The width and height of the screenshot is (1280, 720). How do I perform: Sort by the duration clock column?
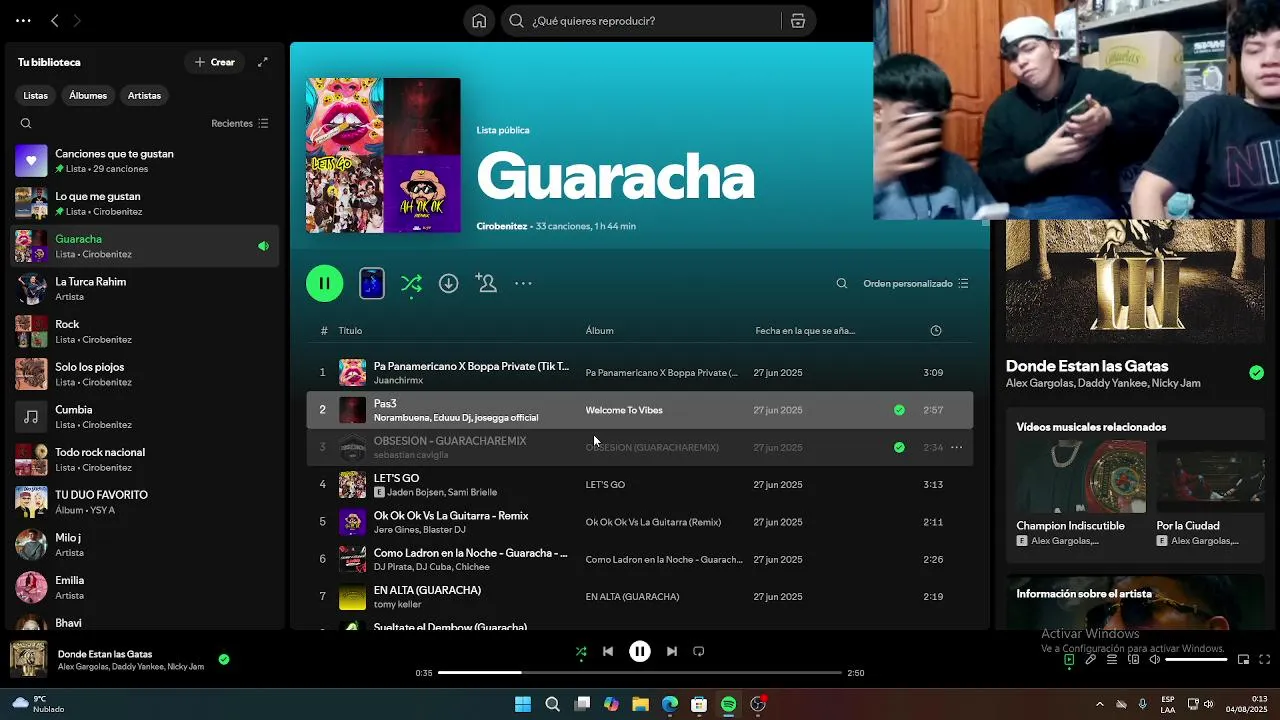pyautogui.click(x=936, y=331)
